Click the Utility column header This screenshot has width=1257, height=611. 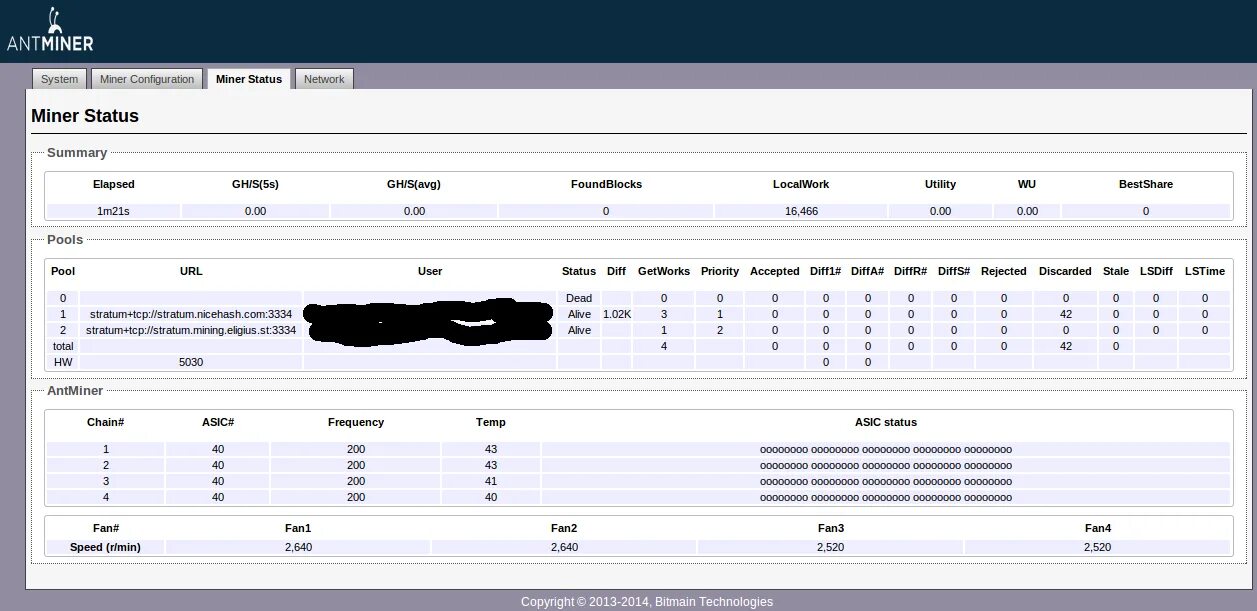tap(940, 184)
